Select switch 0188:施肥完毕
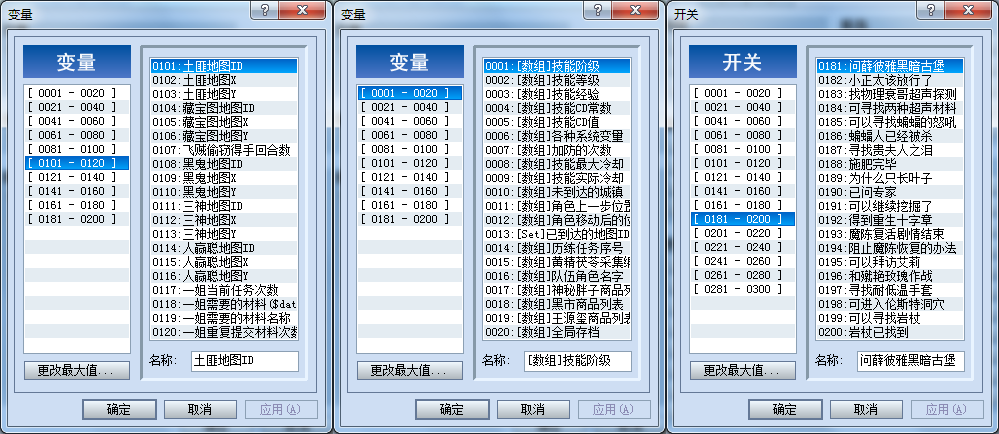The image size is (999, 434). point(889,164)
